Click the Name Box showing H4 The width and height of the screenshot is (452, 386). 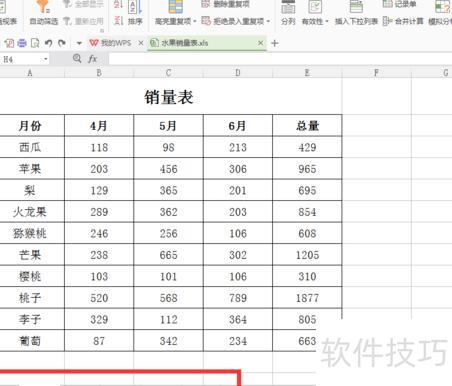(x=21, y=59)
